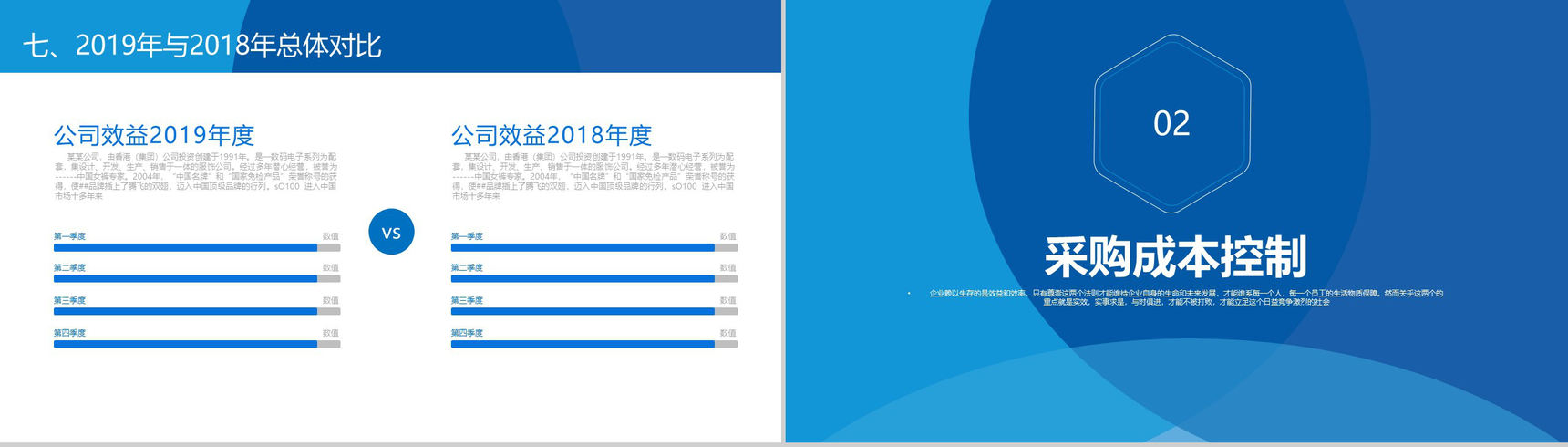Click the 2018 第三季度 progress bar
Image resolution: width=1568 pixels, height=447 pixels.
tap(593, 312)
